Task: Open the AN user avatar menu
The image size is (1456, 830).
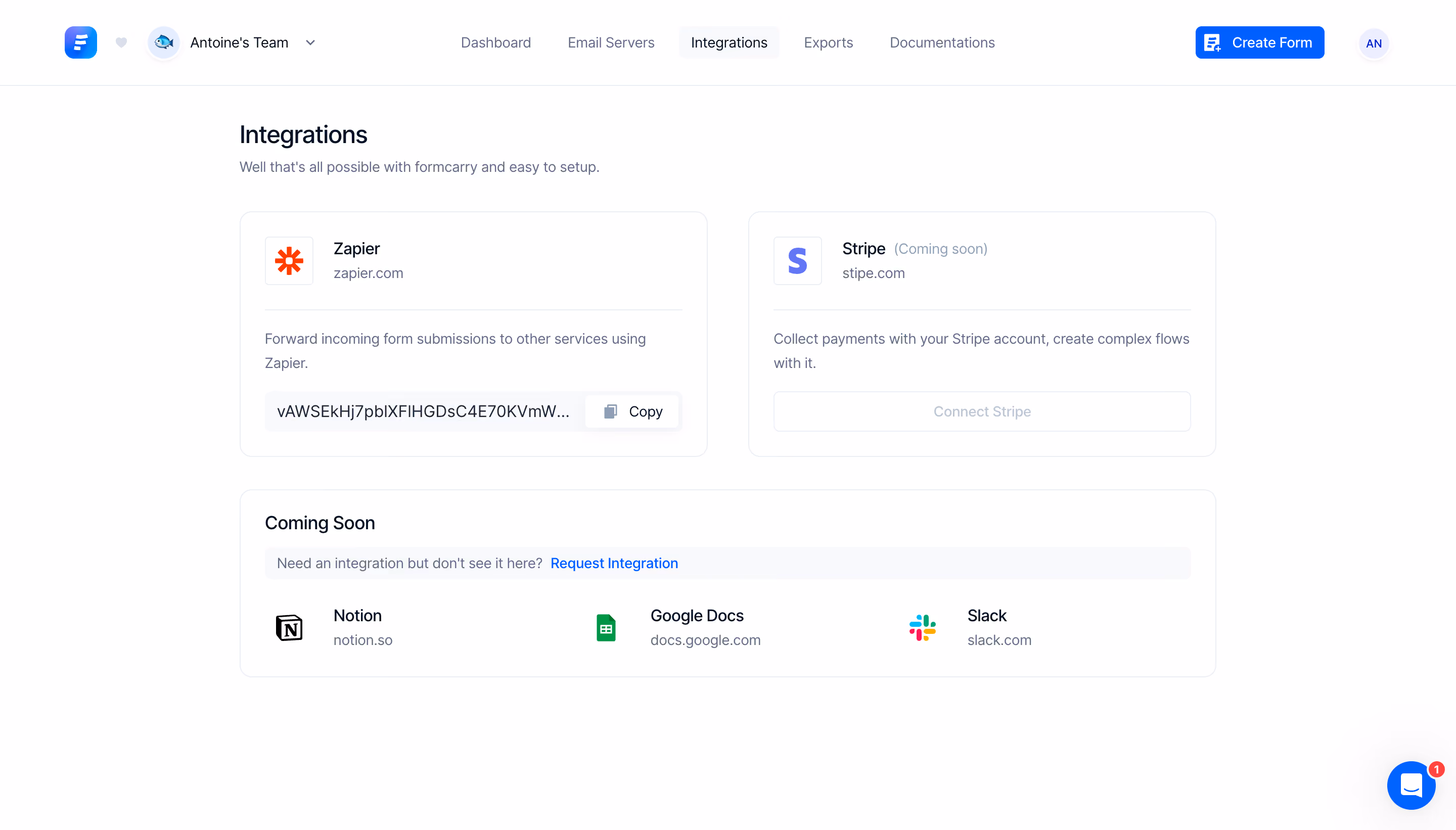Action: pyautogui.click(x=1373, y=43)
